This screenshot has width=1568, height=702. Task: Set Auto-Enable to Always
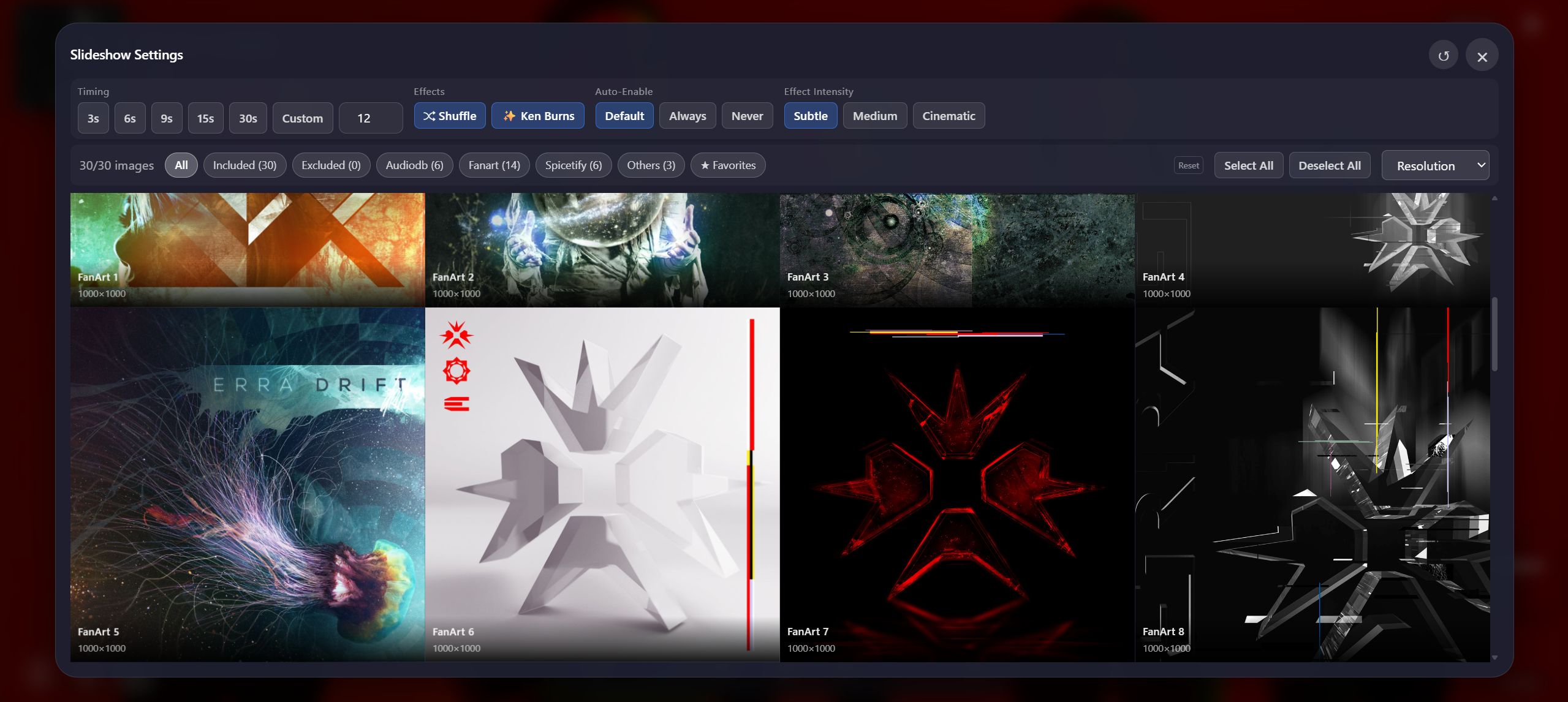click(687, 116)
